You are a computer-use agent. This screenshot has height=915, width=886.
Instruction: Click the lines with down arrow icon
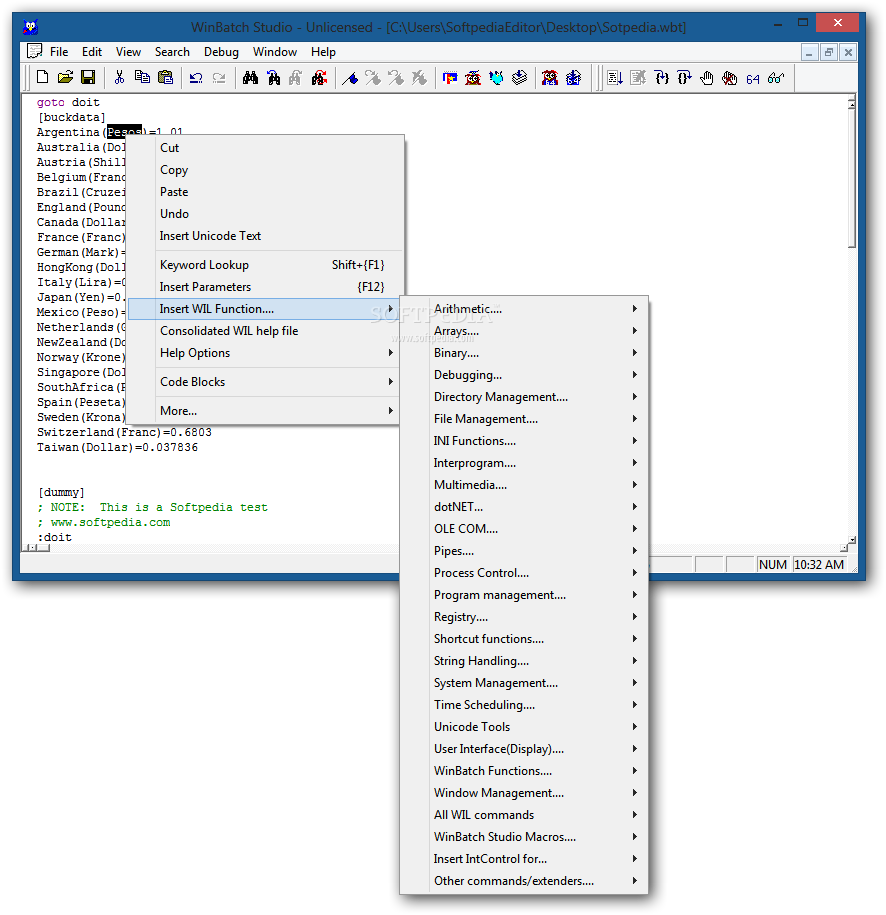click(615, 77)
